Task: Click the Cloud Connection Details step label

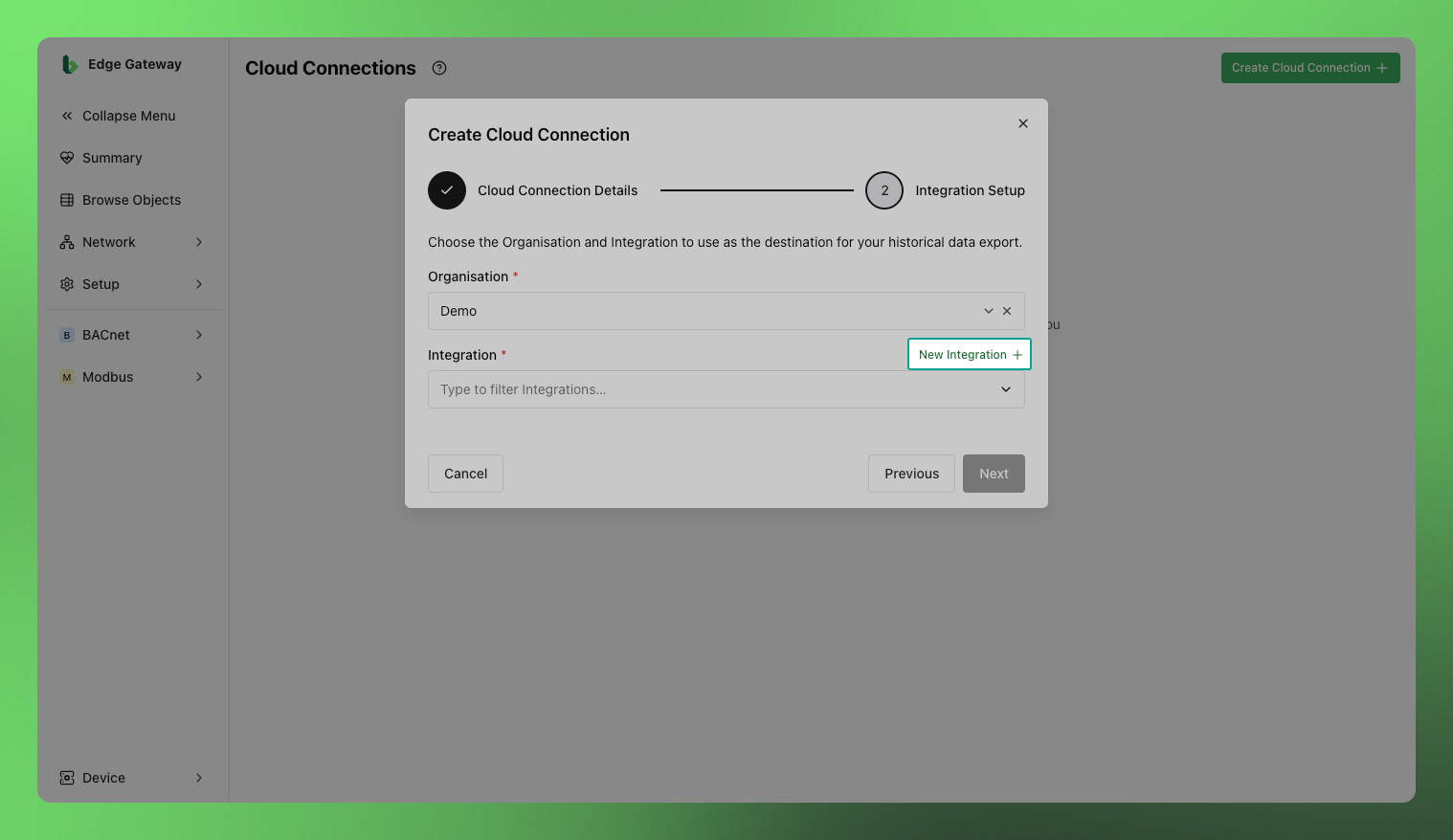Action: pyautogui.click(x=557, y=190)
